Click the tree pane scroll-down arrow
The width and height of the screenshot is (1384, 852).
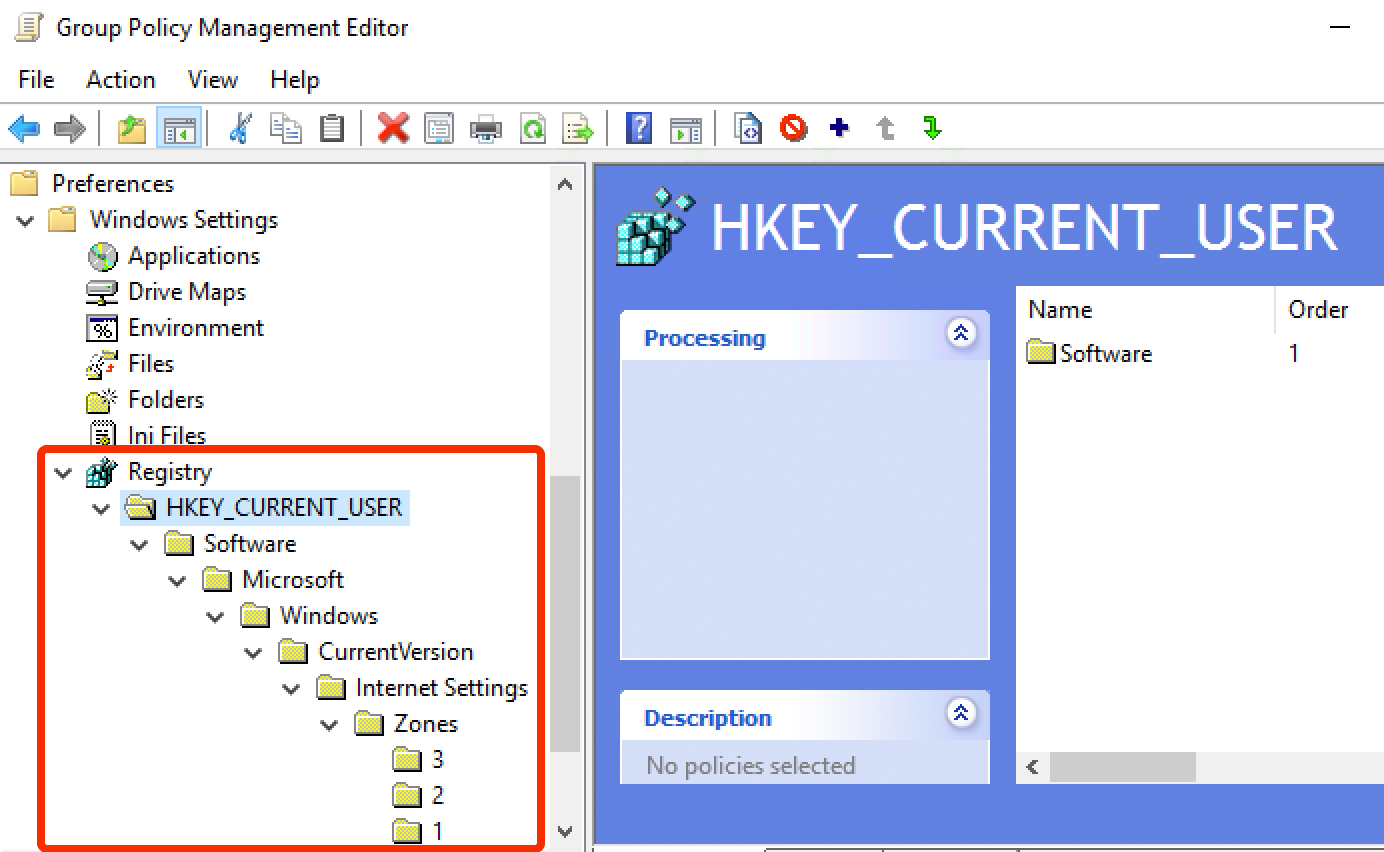565,832
